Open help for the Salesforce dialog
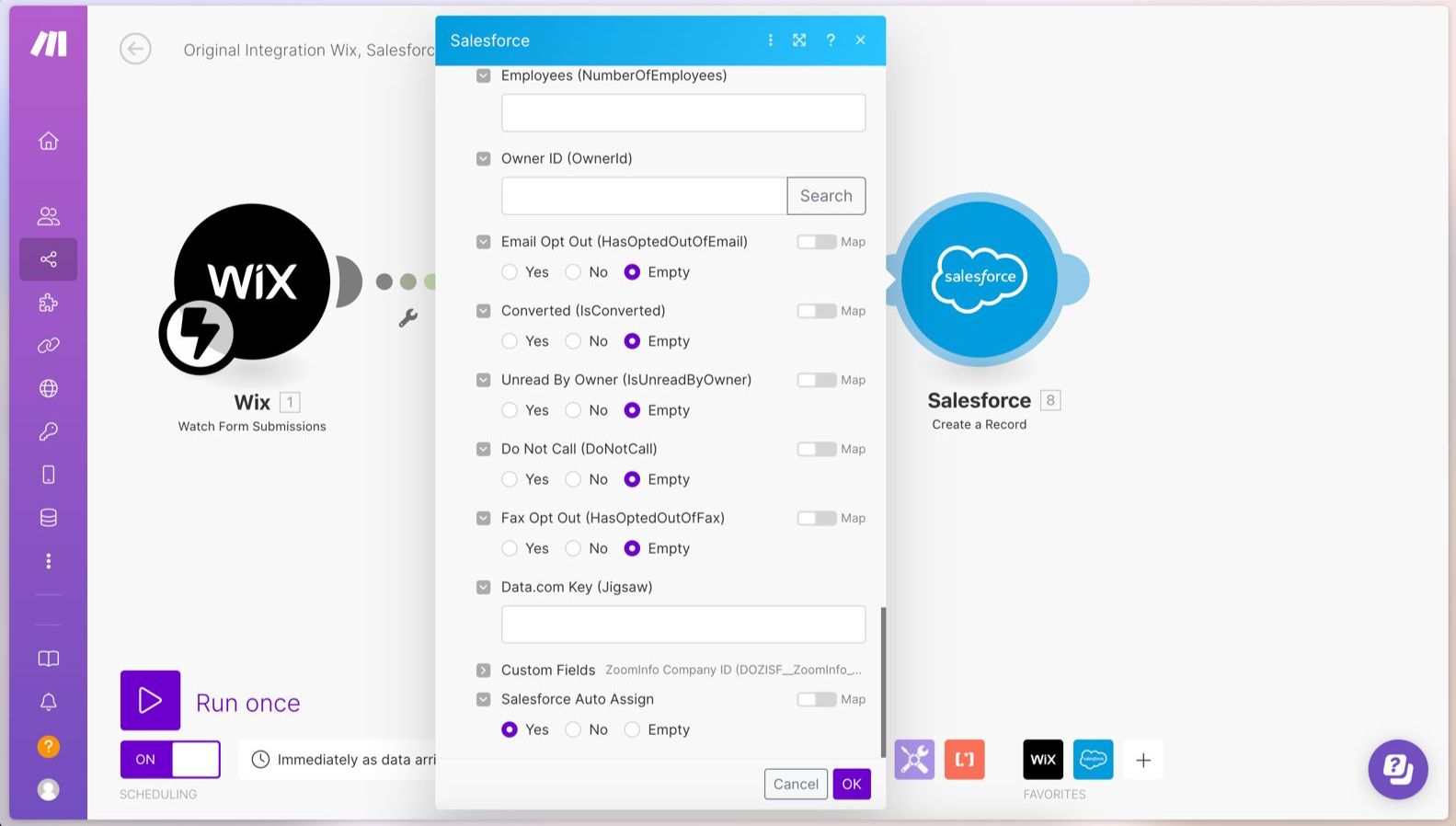This screenshot has height=826, width=1456. coord(831,40)
